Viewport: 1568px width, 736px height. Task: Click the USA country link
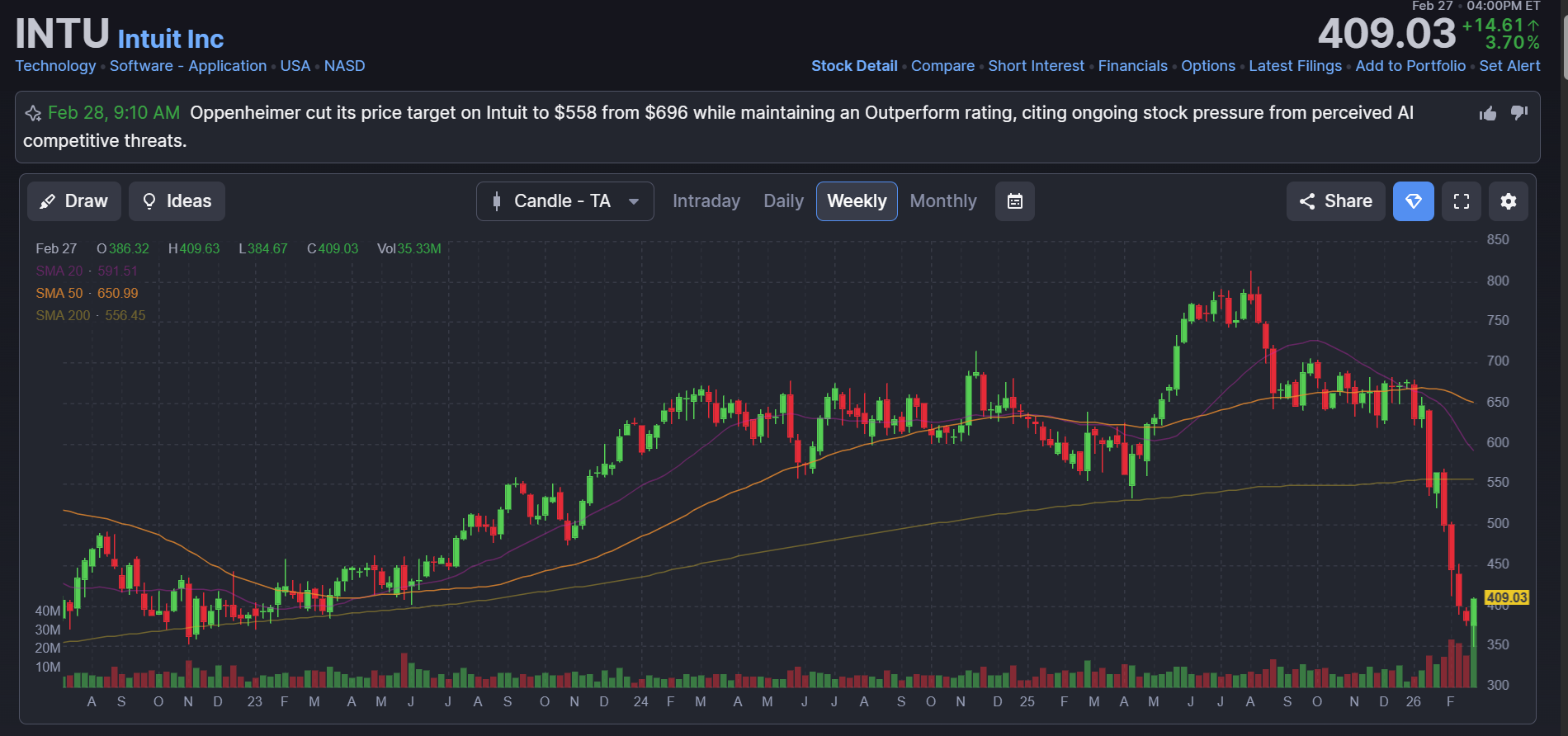point(295,66)
